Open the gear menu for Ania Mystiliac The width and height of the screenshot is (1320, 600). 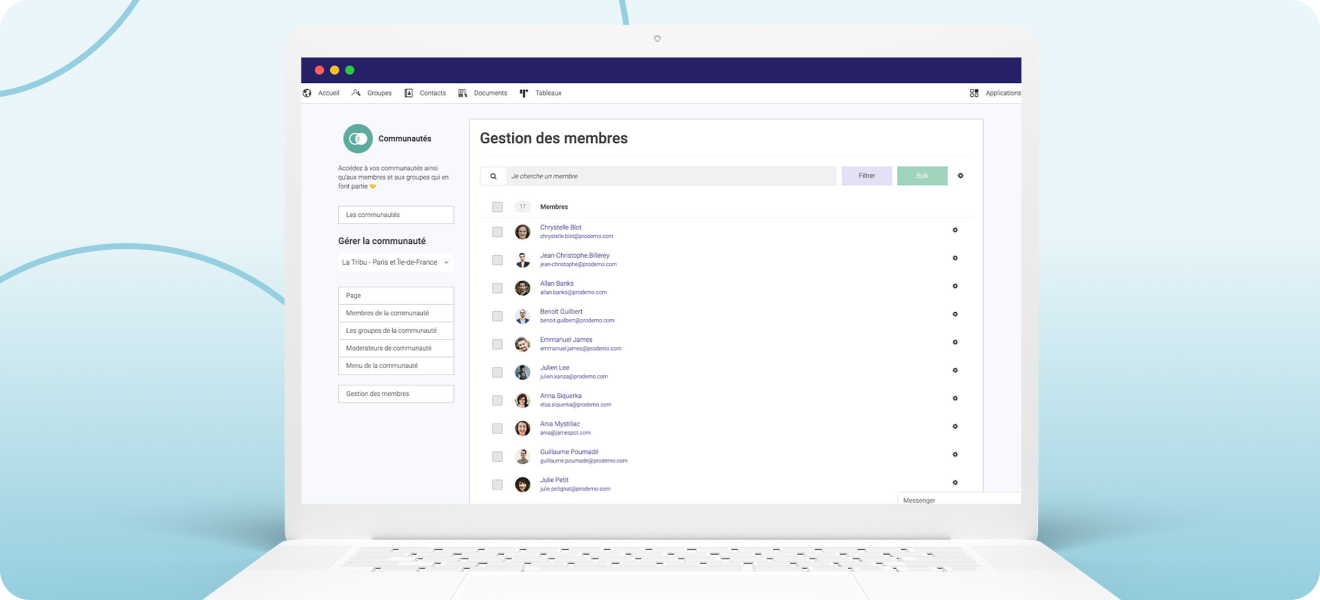click(x=955, y=426)
